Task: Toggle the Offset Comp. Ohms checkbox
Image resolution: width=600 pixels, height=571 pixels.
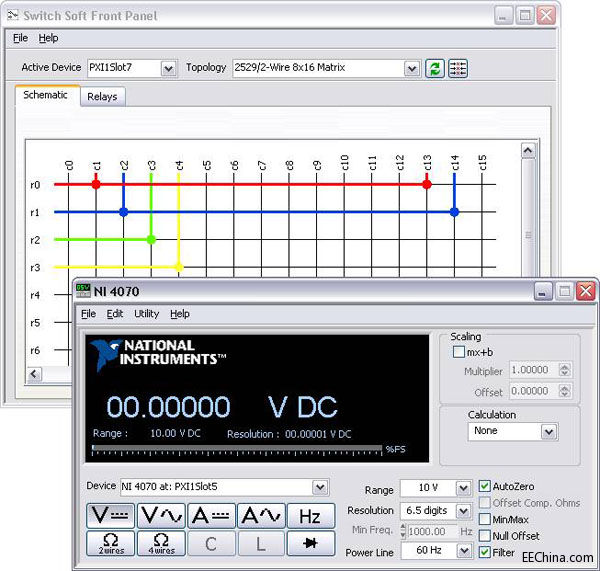Action: click(x=484, y=502)
